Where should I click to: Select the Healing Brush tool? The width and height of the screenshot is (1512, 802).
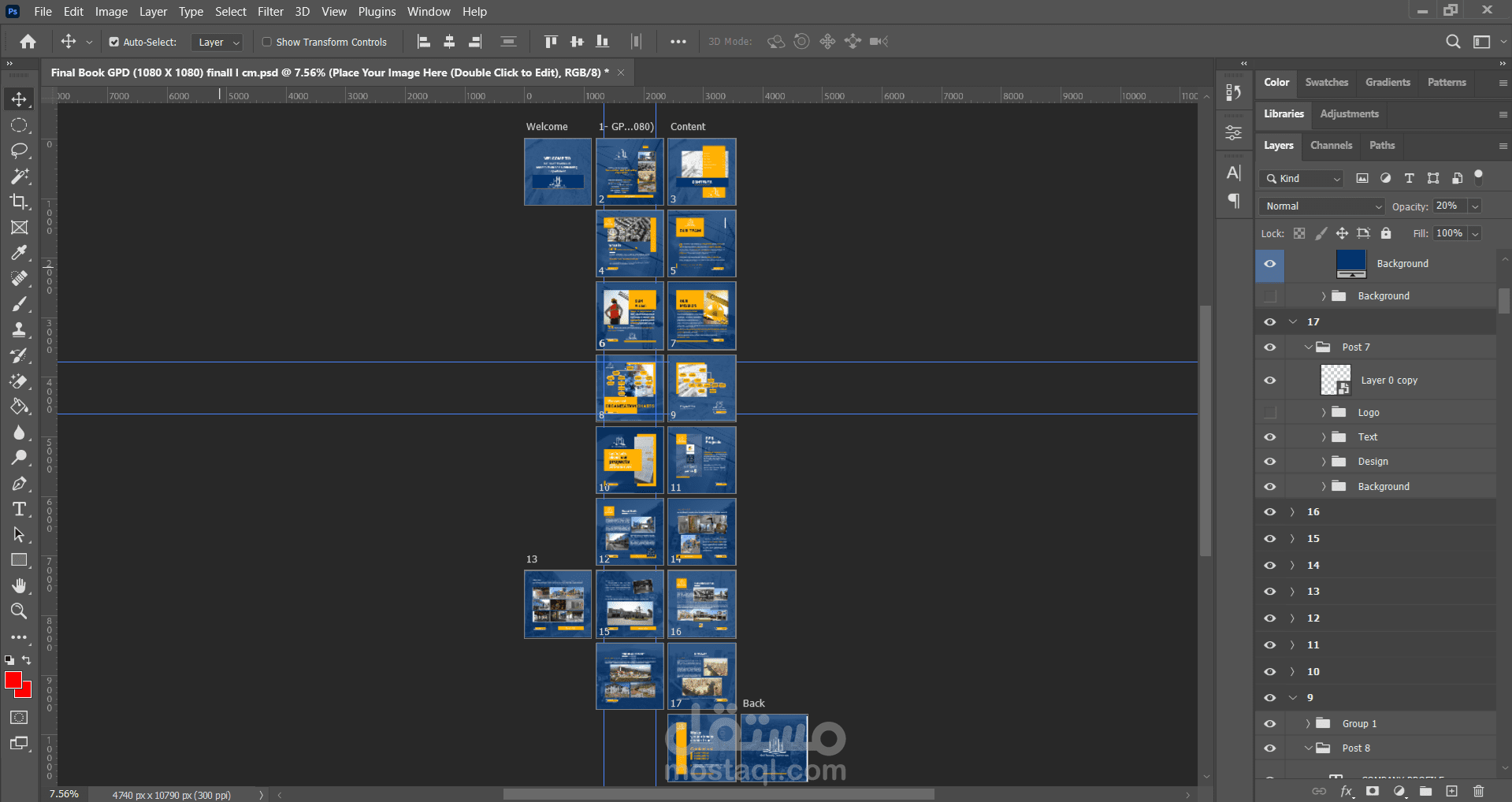pyautogui.click(x=19, y=278)
